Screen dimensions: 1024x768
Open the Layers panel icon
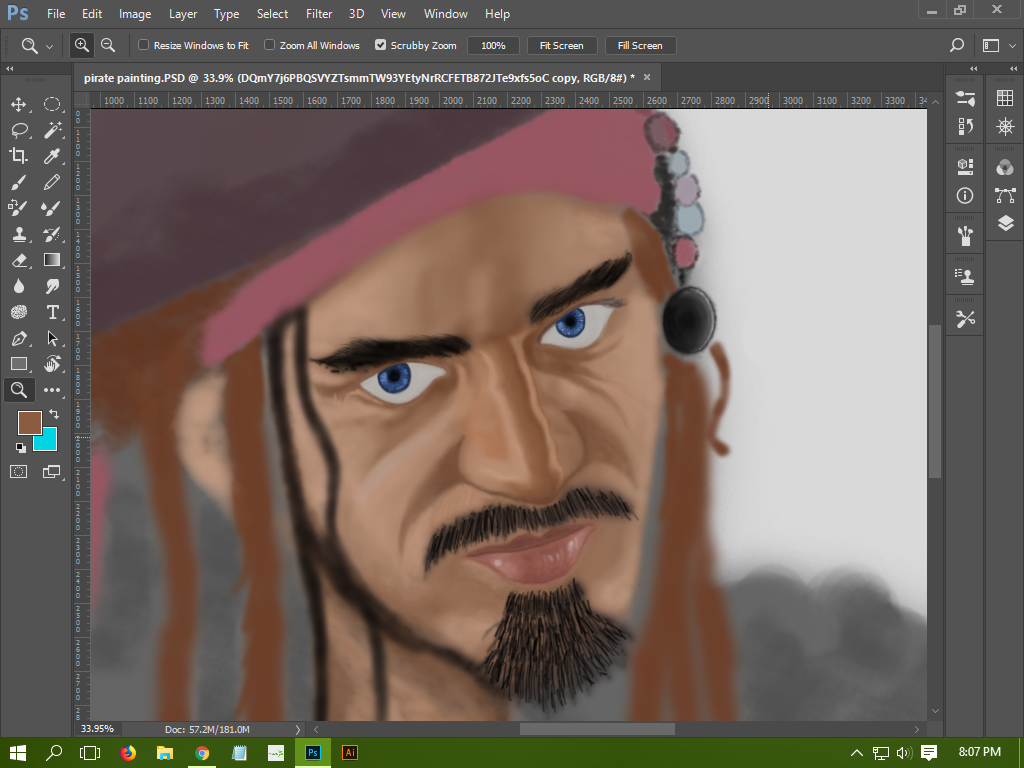pyautogui.click(x=1005, y=224)
